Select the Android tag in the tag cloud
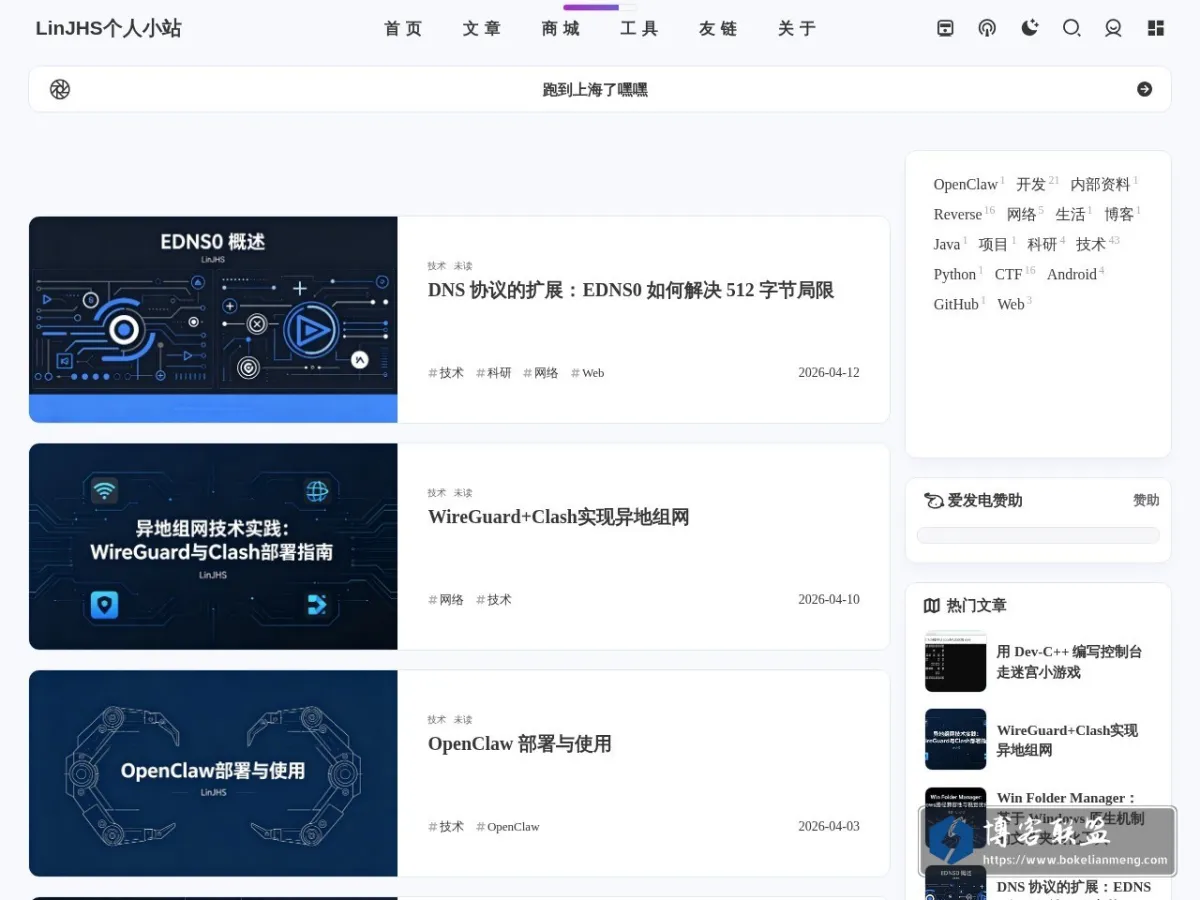1200x900 pixels. click(1075, 274)
